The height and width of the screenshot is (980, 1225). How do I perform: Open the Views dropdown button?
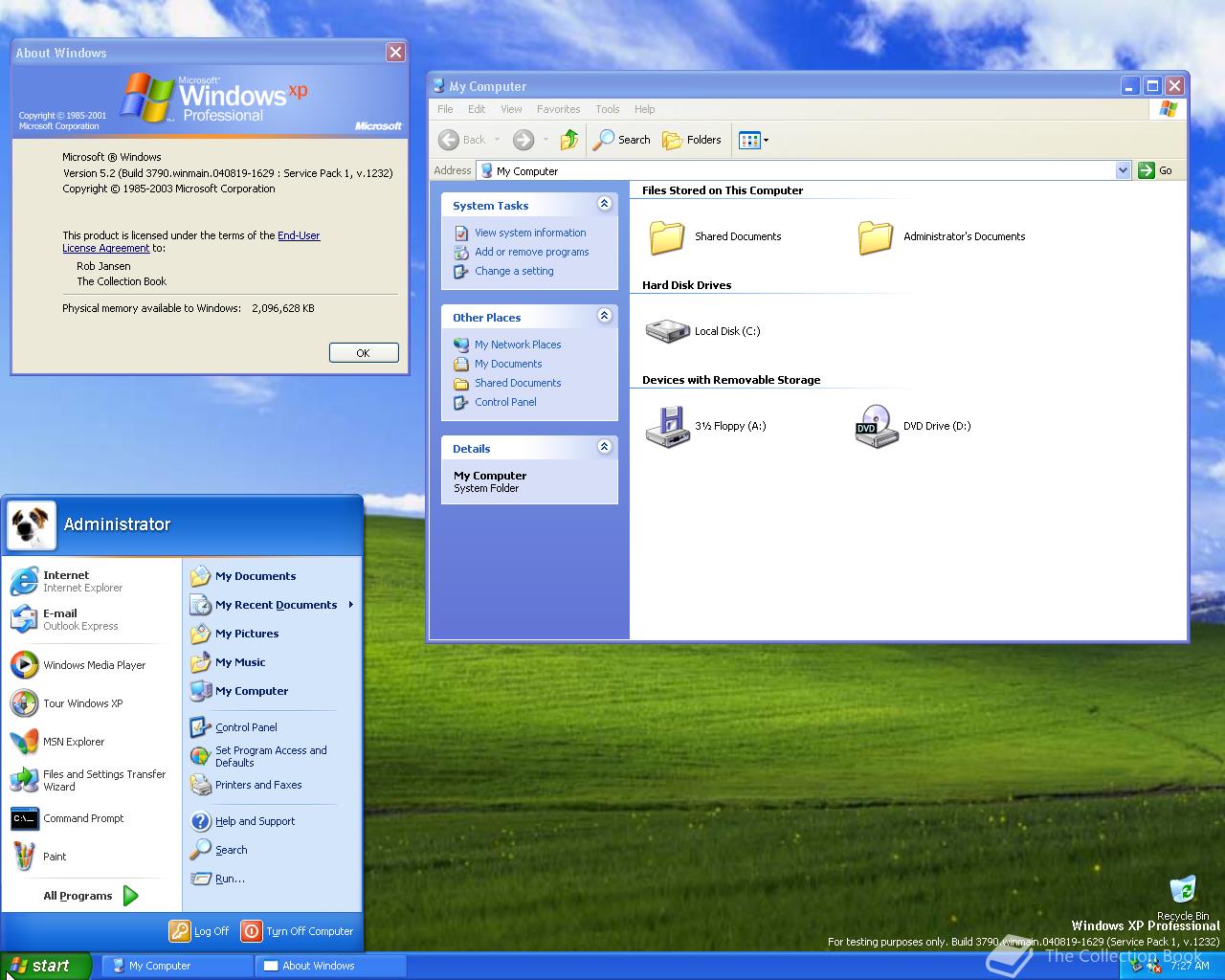[x=754, y=140]
